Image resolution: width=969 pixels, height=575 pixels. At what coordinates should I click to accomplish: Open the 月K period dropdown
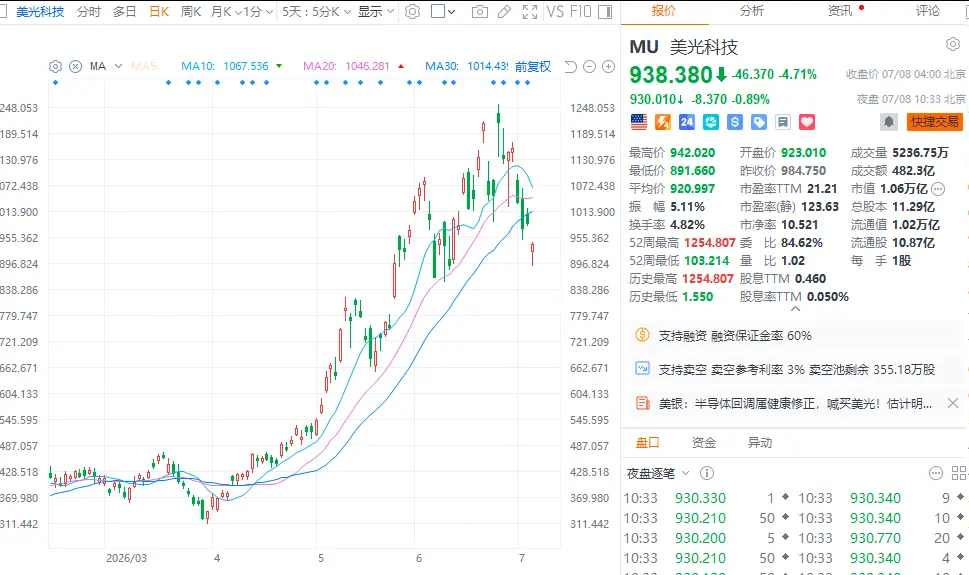tap(226, 11)
